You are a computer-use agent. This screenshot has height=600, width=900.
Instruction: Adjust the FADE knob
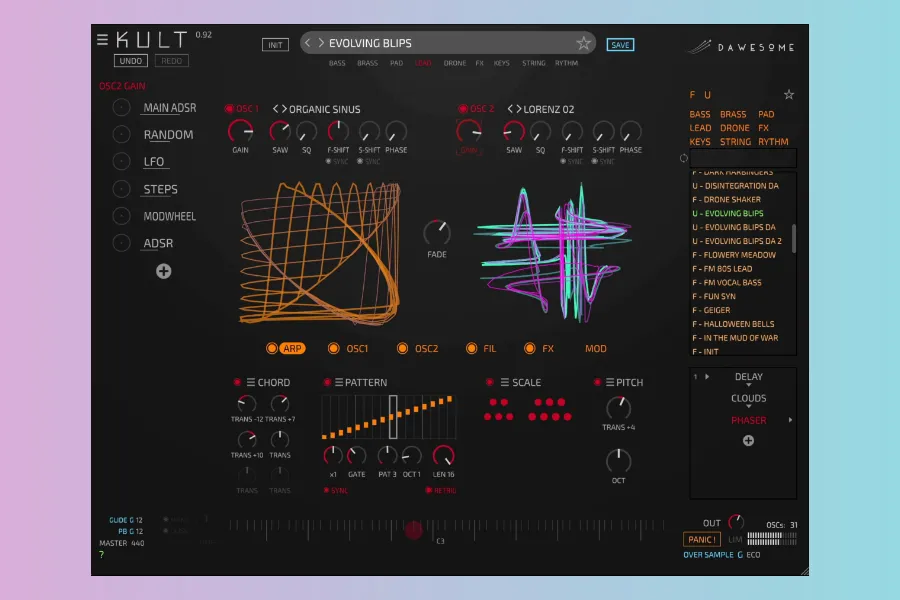pyautogui.click(x=437, y=233)
